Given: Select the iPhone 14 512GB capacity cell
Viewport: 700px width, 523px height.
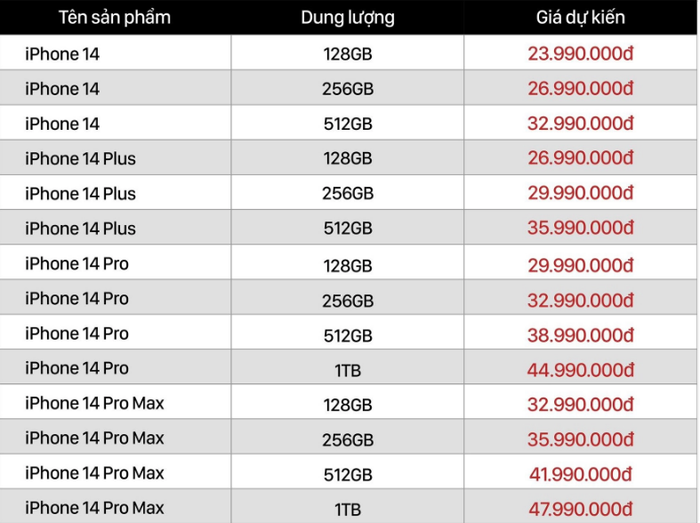Looking at the screenshot, I should (348, 124).
